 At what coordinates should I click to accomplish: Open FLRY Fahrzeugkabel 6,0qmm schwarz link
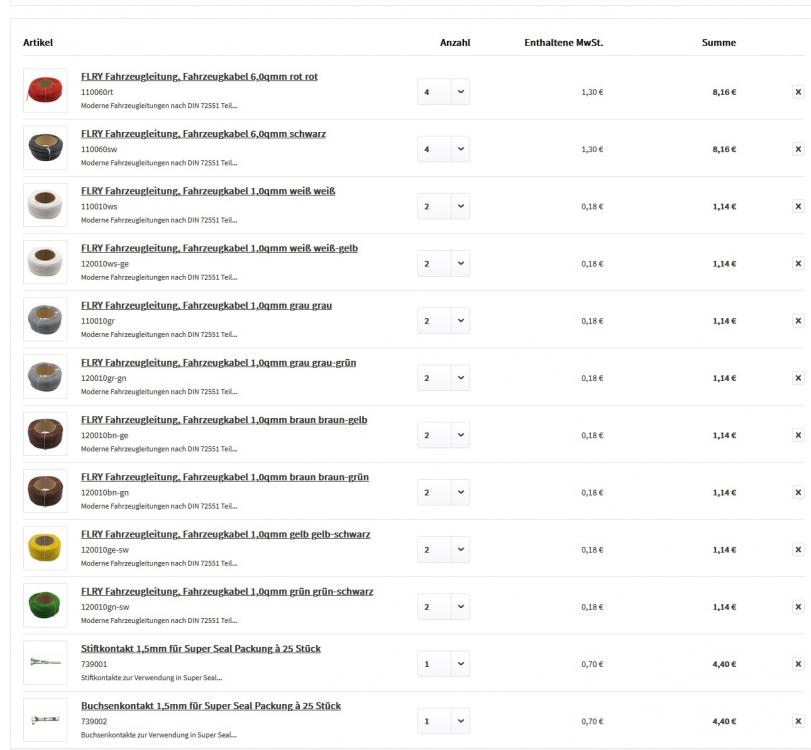pyautogui.click(x=203, y=134)
